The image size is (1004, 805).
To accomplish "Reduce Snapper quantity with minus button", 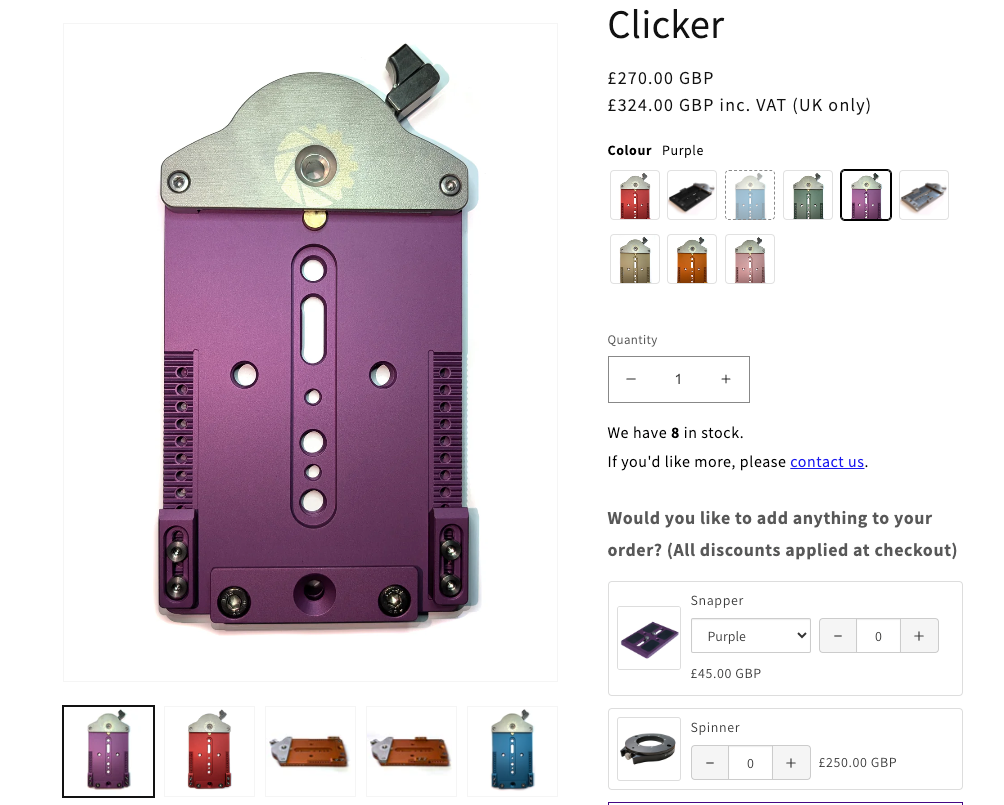I will pos(838,636).
